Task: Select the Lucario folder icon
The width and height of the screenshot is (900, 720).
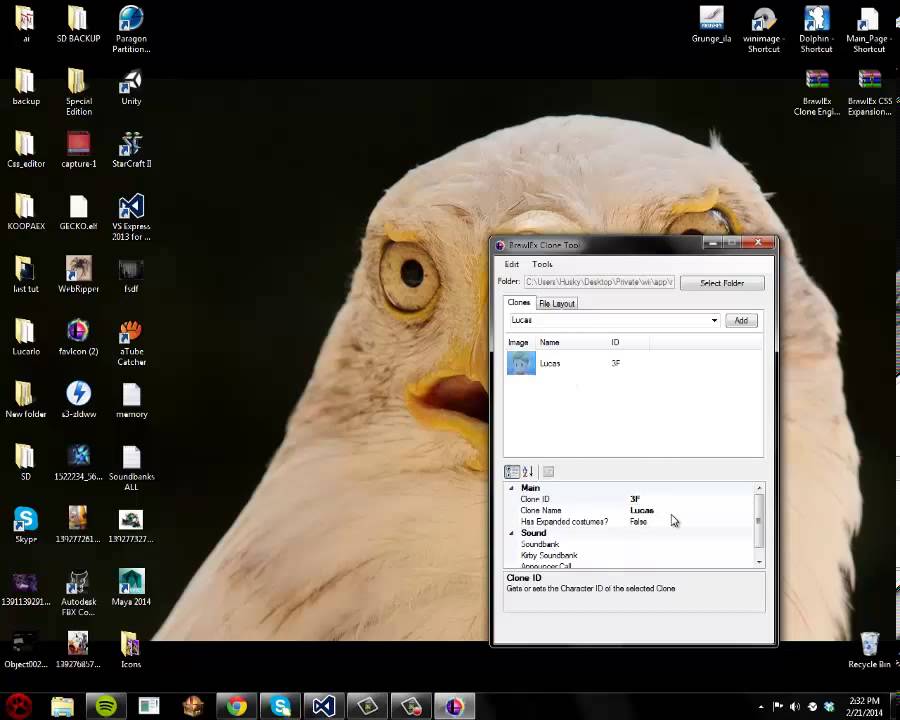Action: [x=26, y=337]
